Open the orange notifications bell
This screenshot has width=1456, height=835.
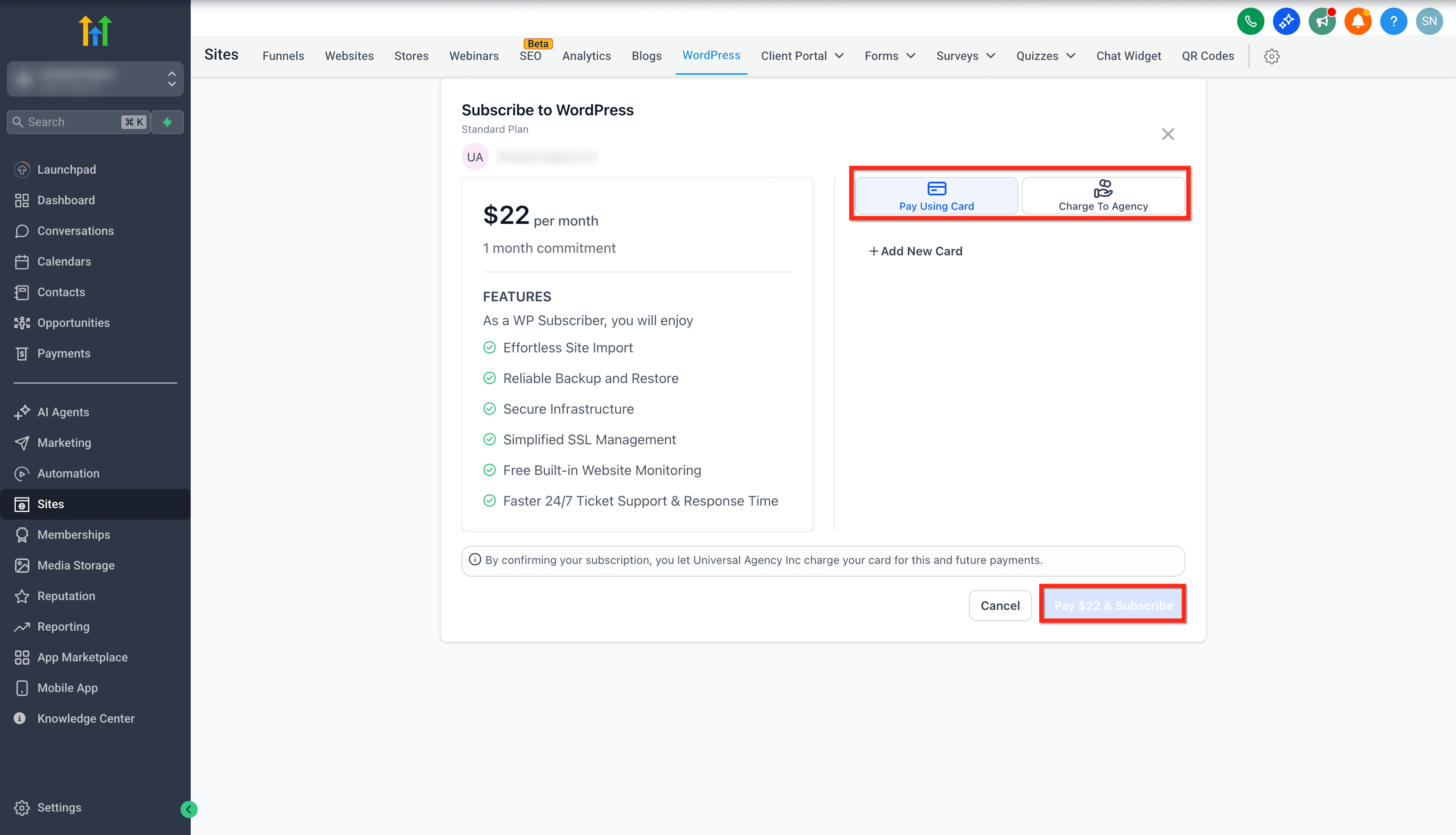pos(1357,21)
